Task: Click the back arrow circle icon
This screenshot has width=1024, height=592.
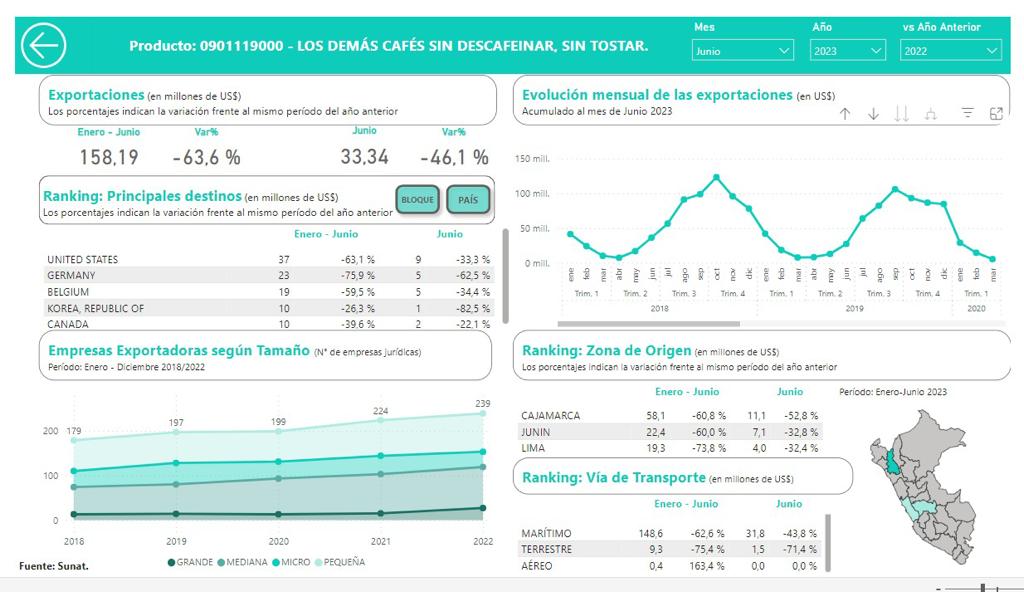Action: [44, 46]
